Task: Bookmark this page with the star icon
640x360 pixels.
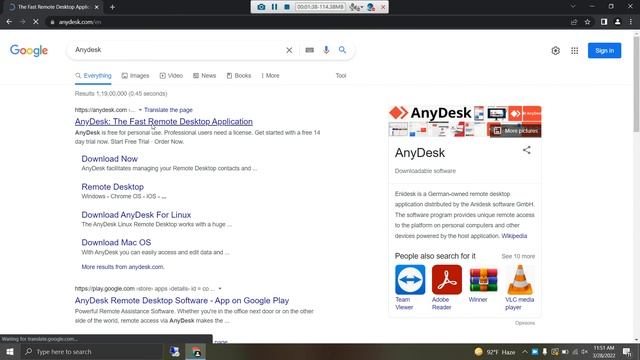Action: [587, 22]
